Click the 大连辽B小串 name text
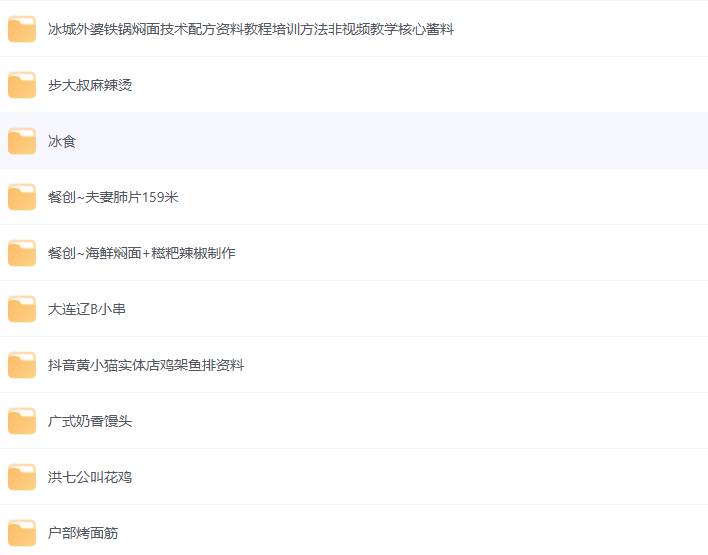 pyautogui.click(x=87, y=310)
